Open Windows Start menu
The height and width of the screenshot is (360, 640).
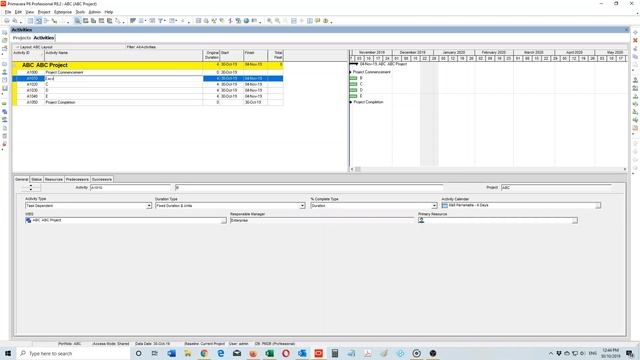pyautogui.click(x=8, y=353)
